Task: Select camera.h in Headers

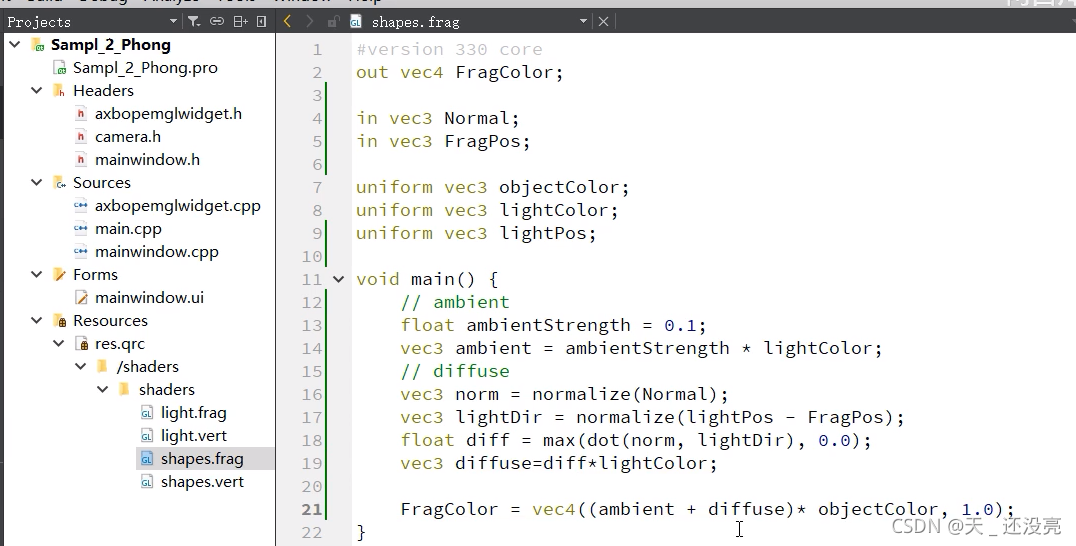Action: pos(127,137)
